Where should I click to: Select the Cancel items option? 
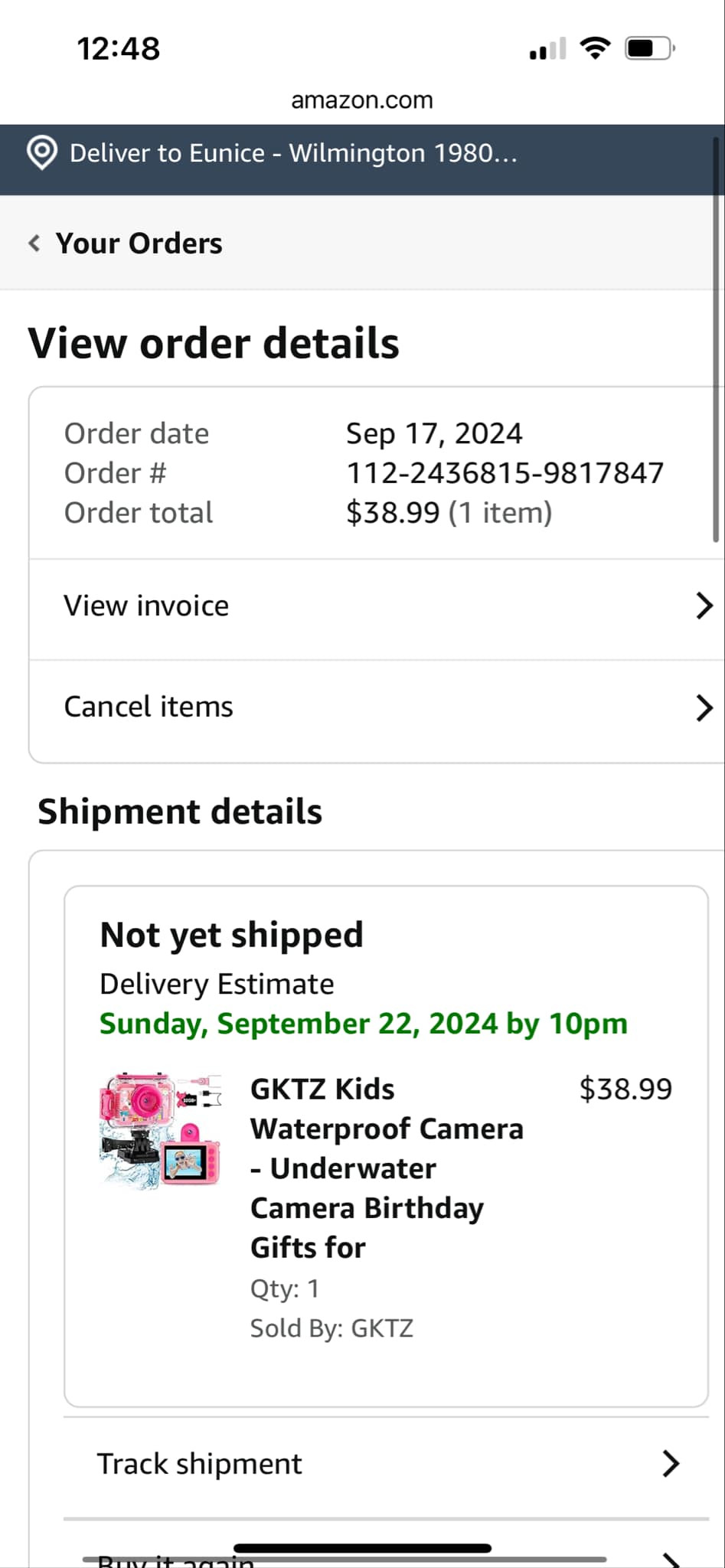point(149,707)
